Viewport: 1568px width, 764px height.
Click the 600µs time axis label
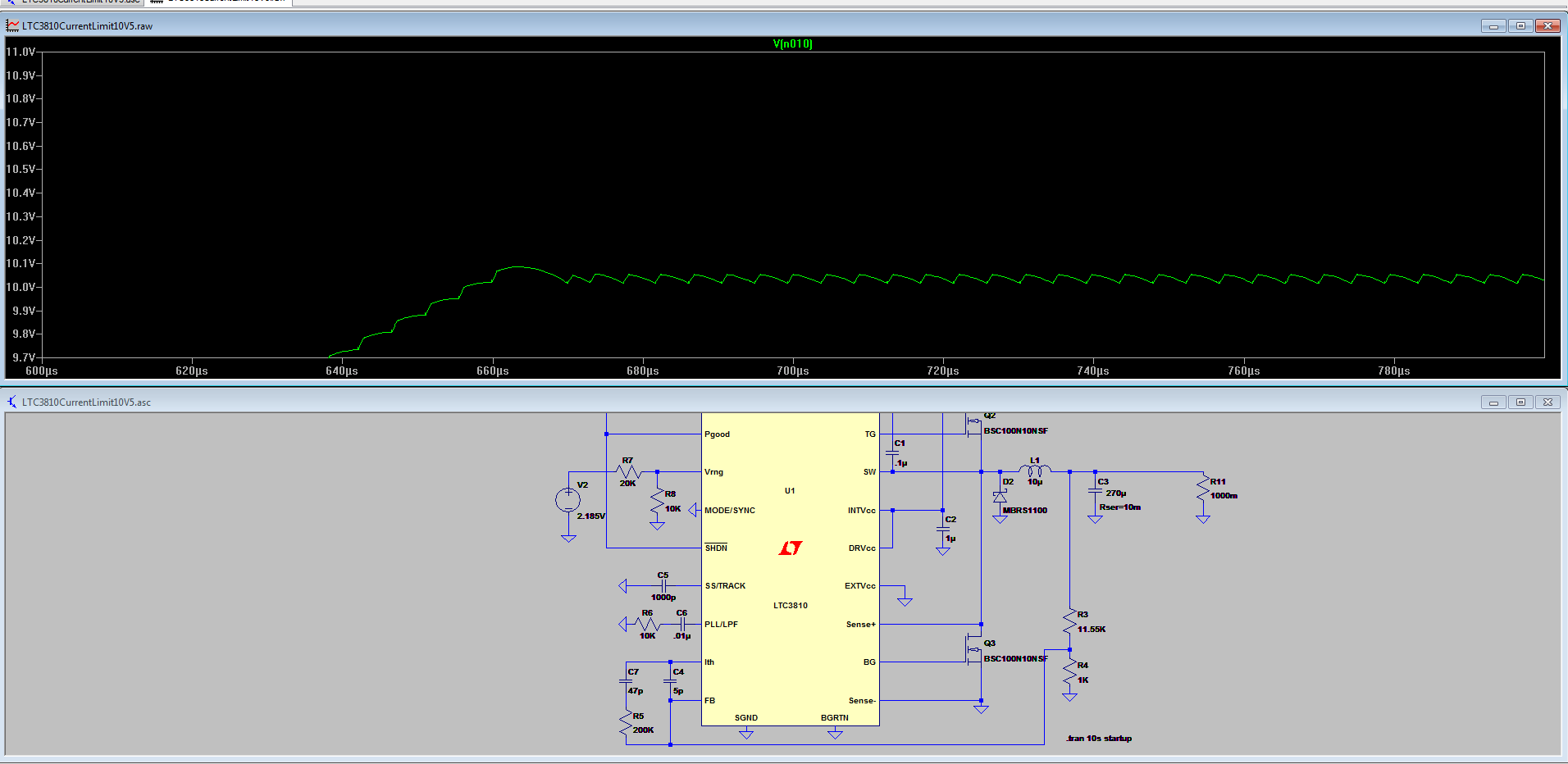42,371
